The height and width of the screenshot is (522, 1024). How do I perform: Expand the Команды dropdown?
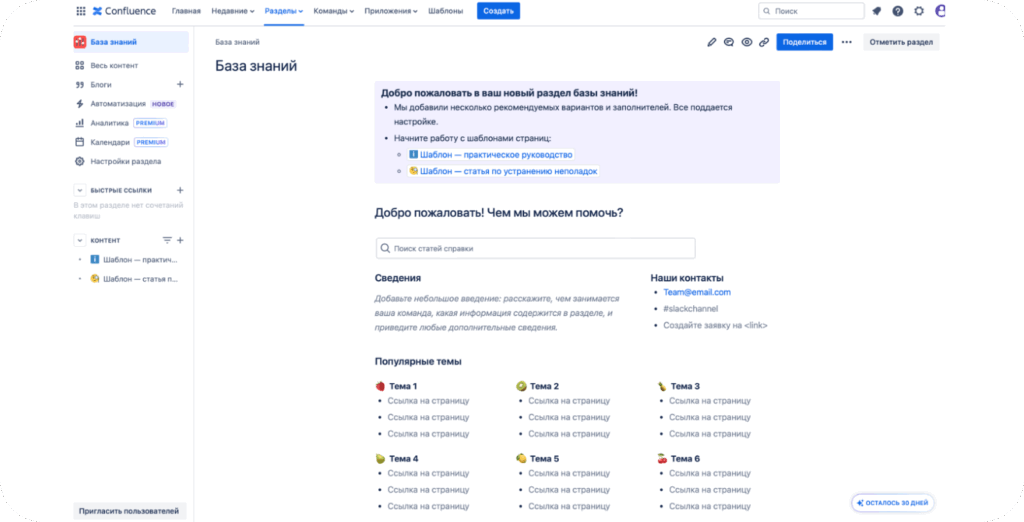click(x=334, y=11)
